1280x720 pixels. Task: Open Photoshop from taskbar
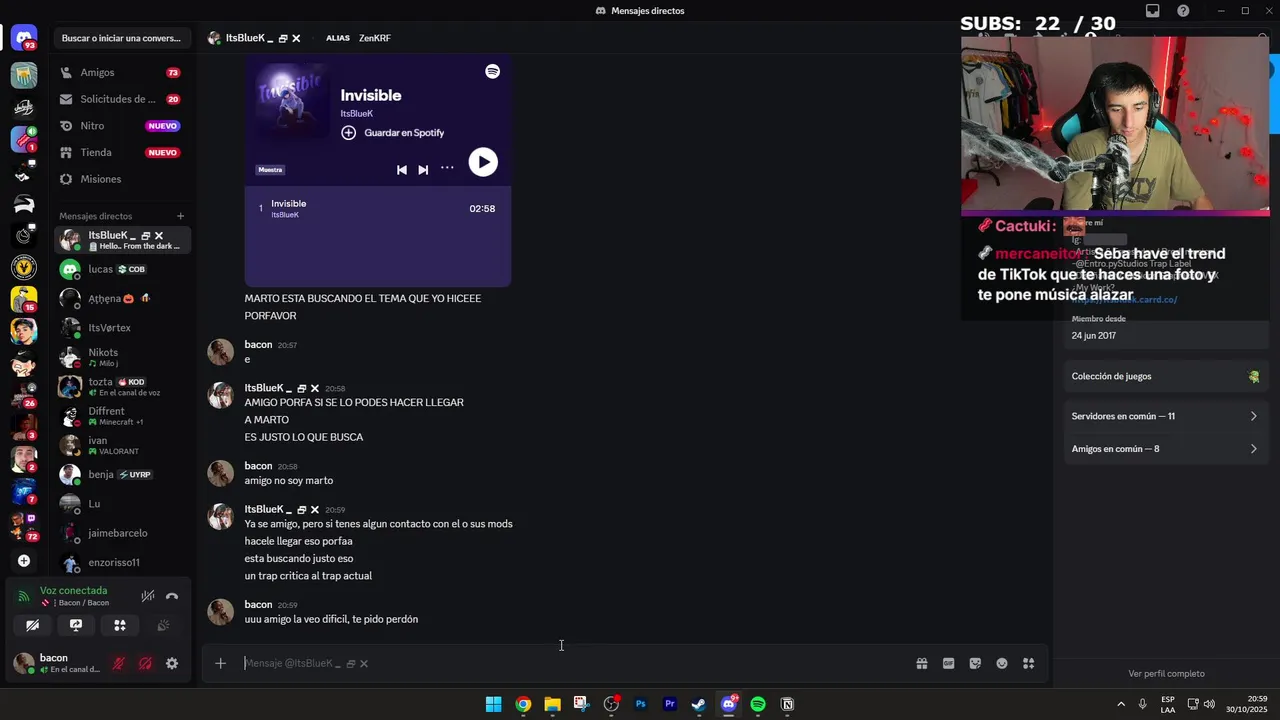pyautogui.click(x=640, y=704)
